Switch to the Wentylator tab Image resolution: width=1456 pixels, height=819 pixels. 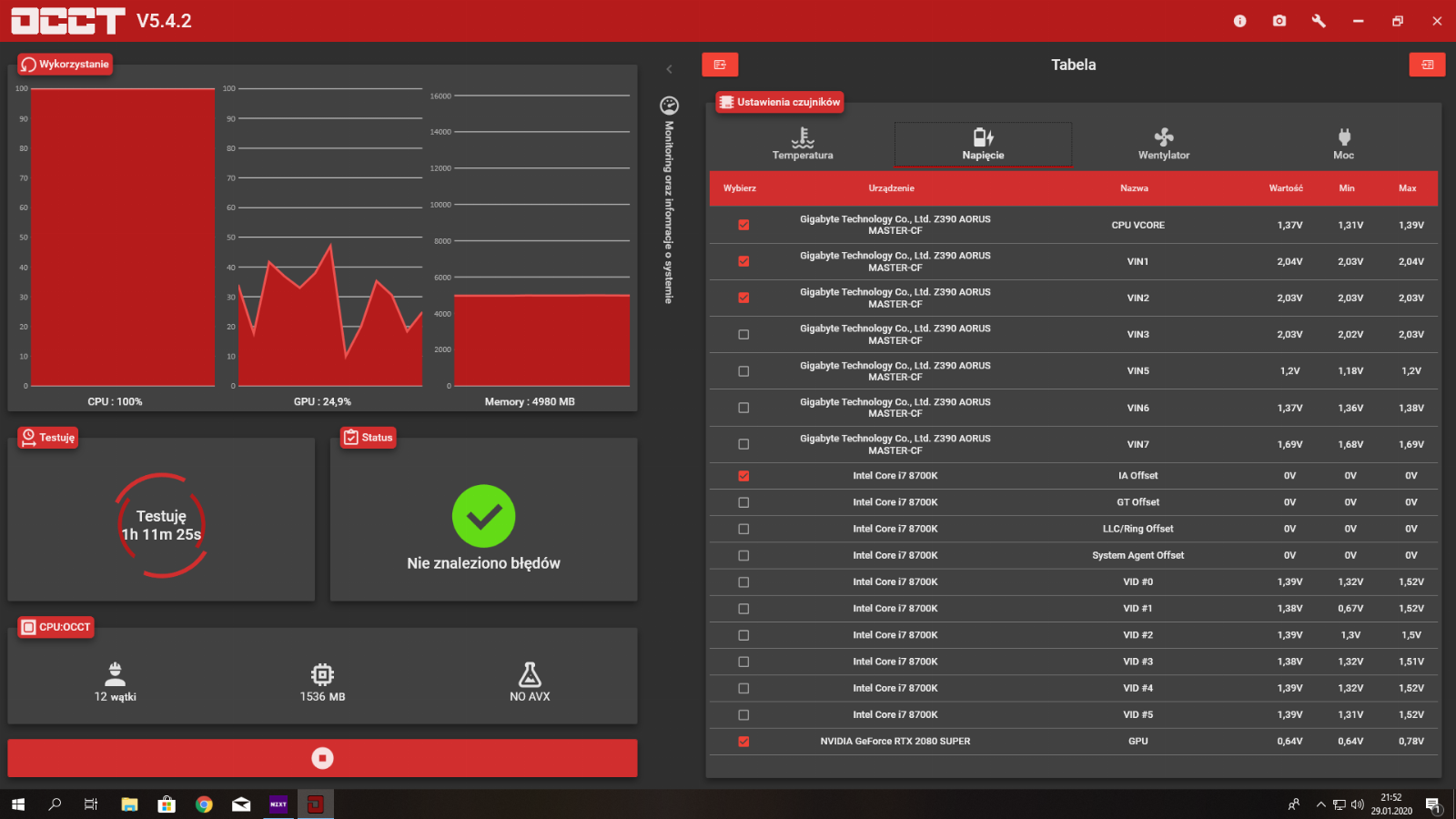[1164, 144]
